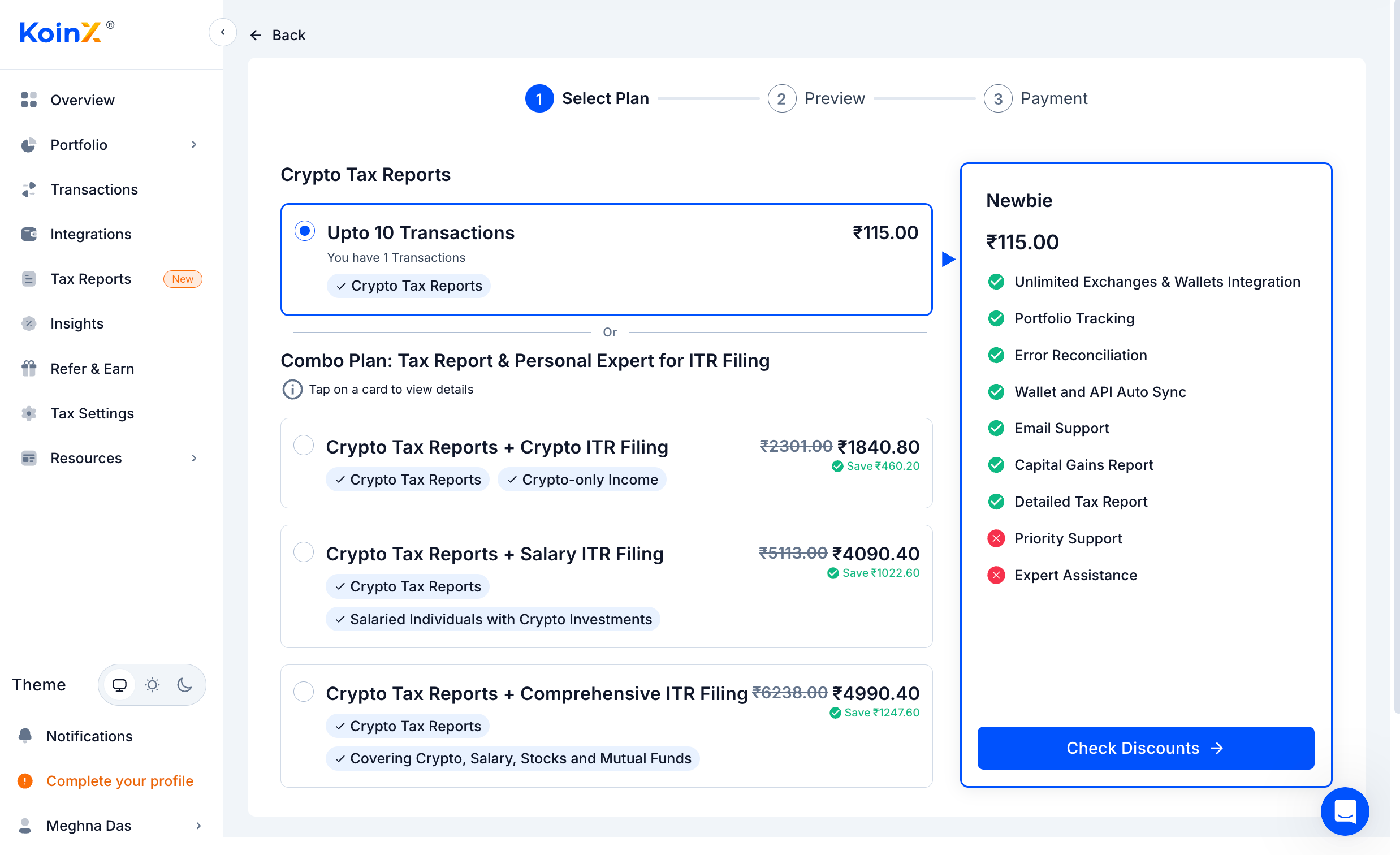Viewport: 1400px width, 855px height.
Task: Click green check beside Unlimited Exchanges & Wallets Integration
Action: (x=996, y=281)
